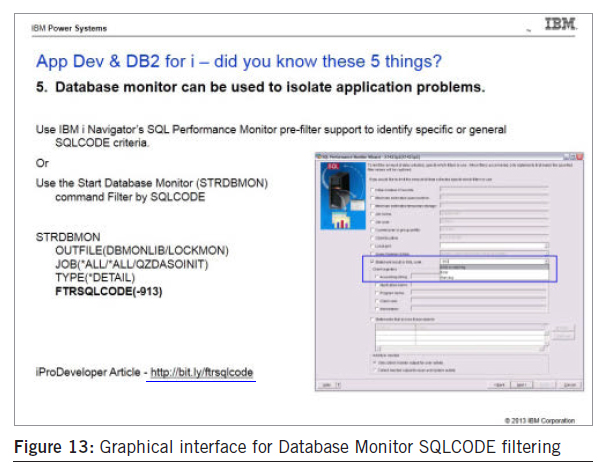Select the second activity to monitor radio option

374,370
